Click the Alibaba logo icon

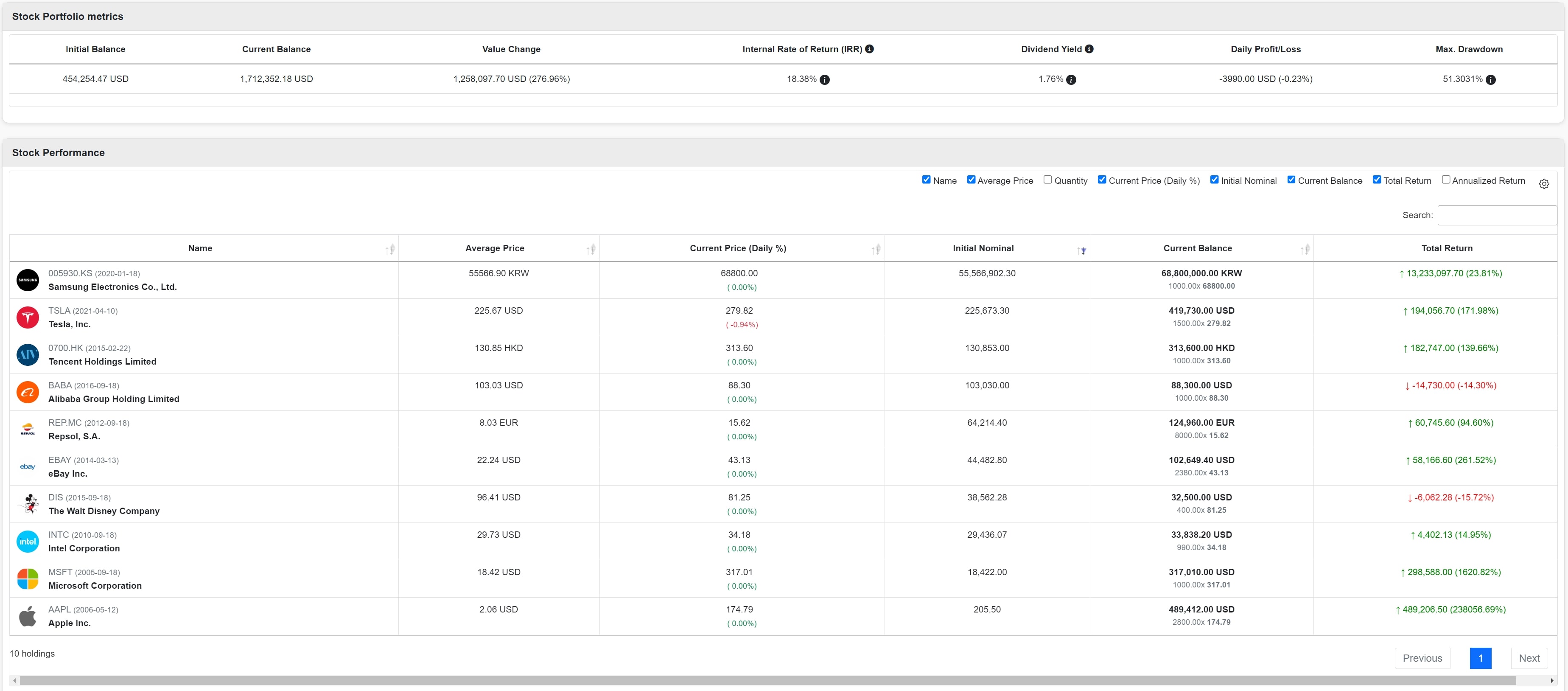pos(28,392)
